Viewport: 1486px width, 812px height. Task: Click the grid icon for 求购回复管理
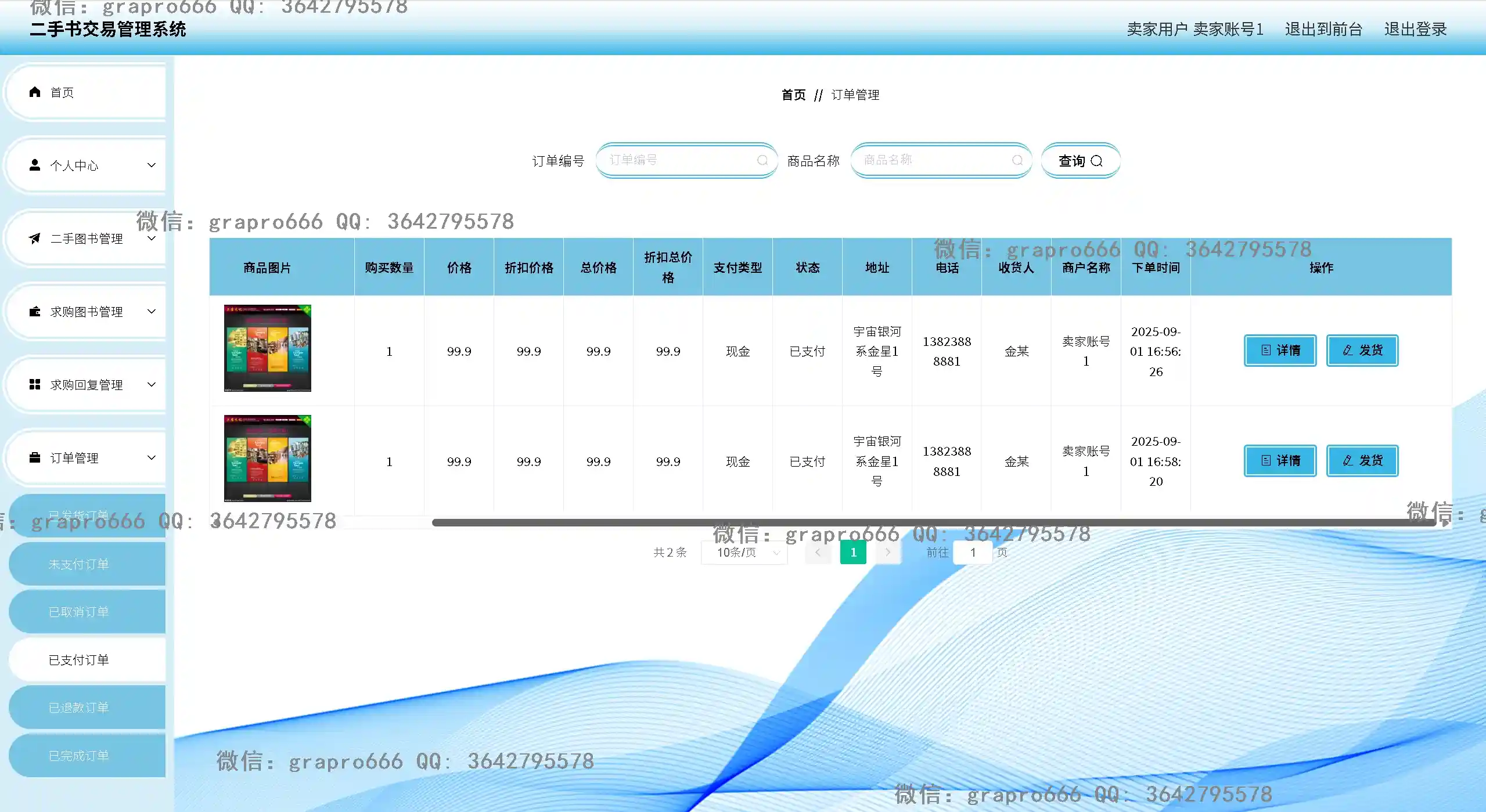[35, 385]
